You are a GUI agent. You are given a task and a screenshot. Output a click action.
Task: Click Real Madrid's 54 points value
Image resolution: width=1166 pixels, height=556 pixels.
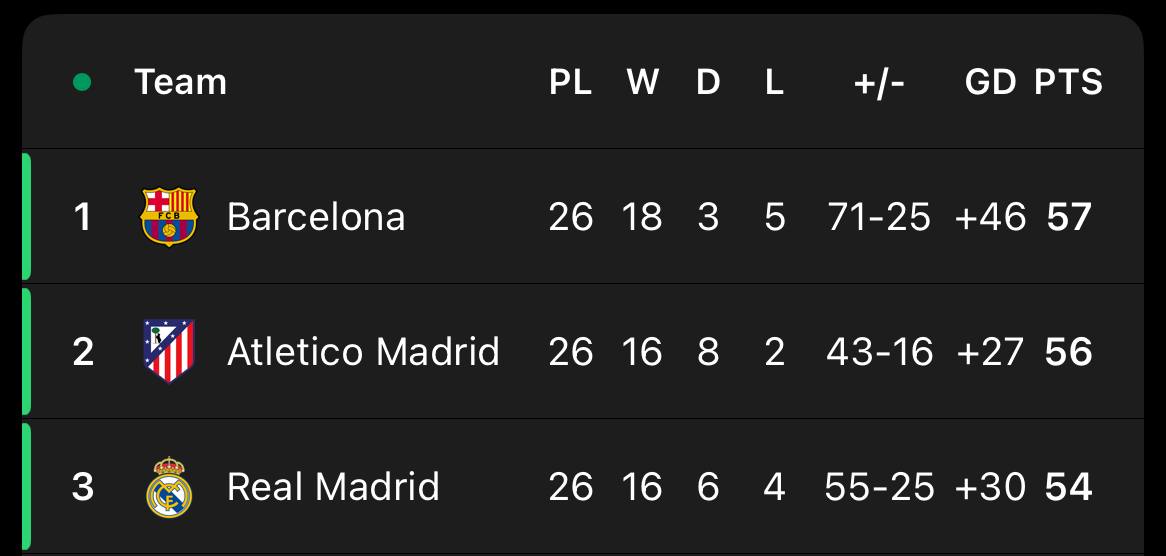tap(1069, 487)
